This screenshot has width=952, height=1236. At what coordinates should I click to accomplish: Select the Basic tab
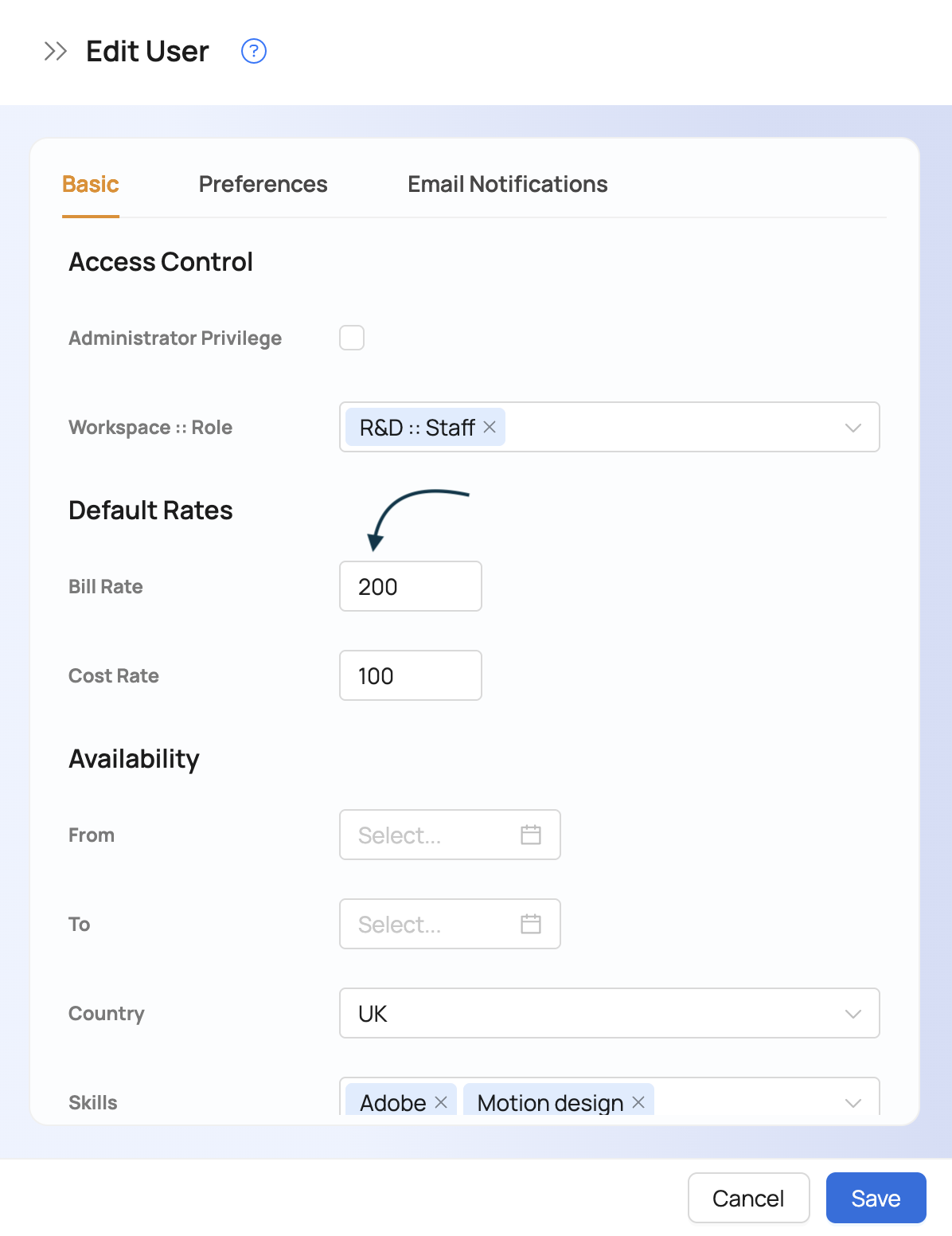[91, 184]
